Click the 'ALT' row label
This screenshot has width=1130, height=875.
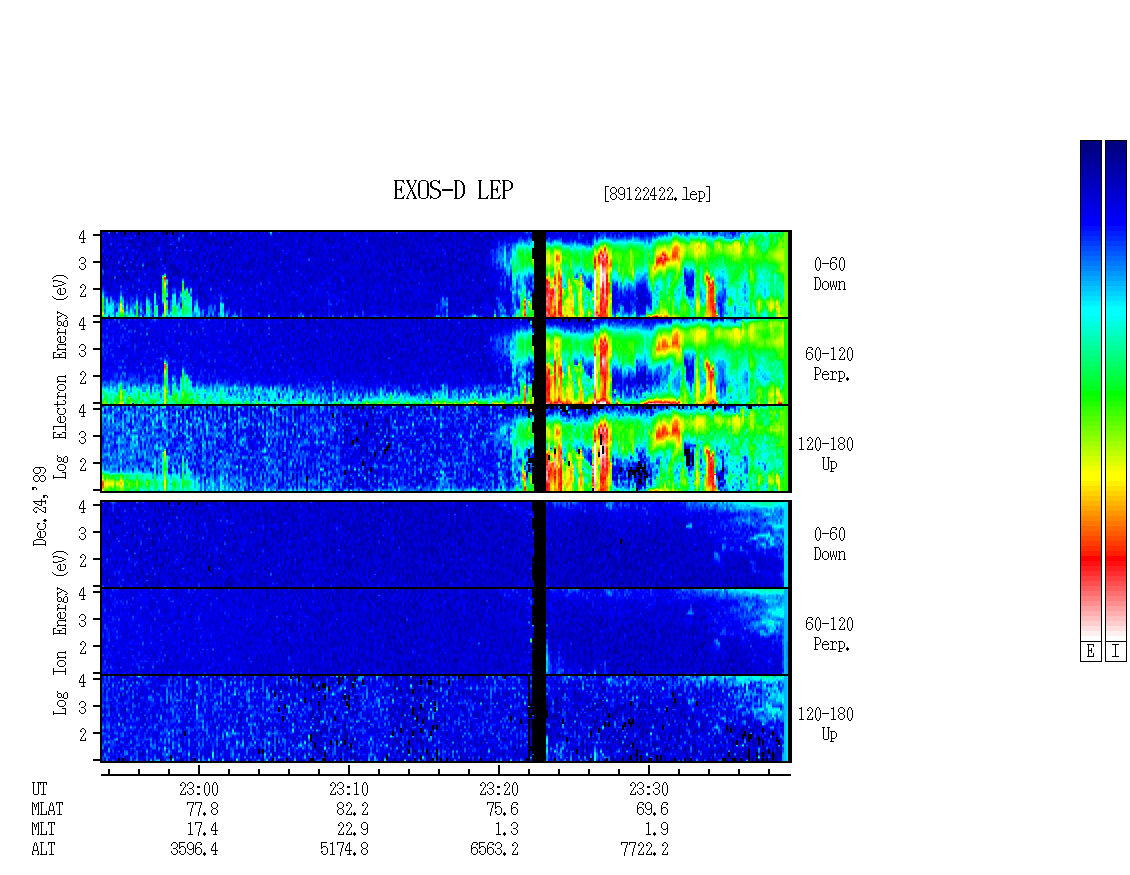coord(43,850)
